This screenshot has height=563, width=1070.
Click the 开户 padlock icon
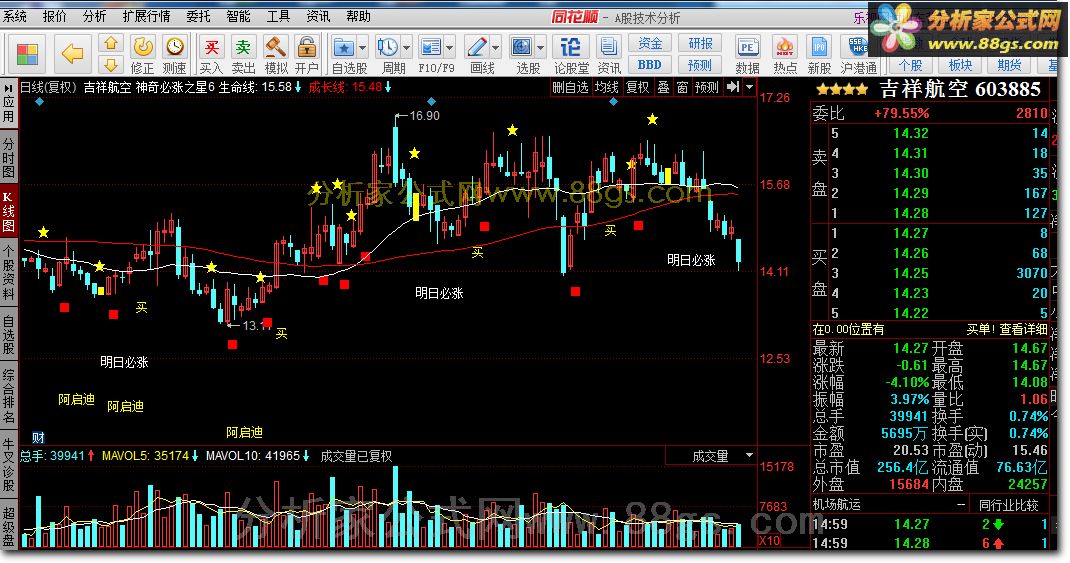[307, 47]
